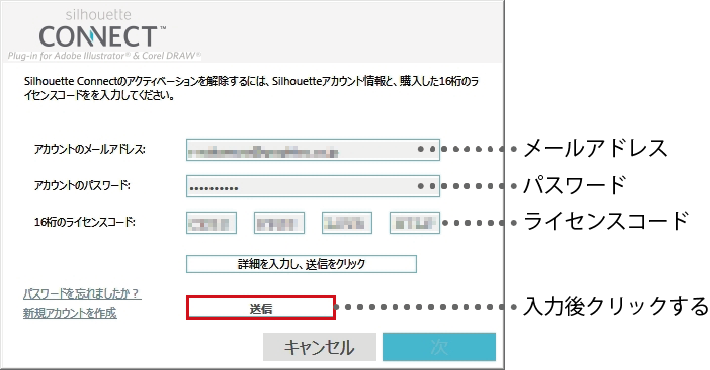Click the ライセンスコード annotation text
Viewport: 710px width, 370px height.
[x=606, y=221]
